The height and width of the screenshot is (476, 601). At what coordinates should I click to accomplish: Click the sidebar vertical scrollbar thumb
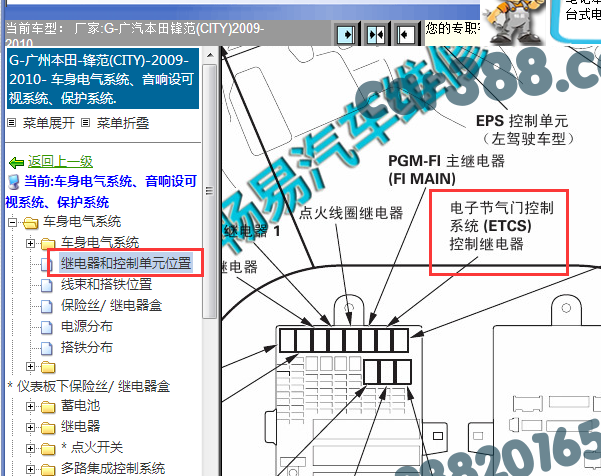coord(210,191)
